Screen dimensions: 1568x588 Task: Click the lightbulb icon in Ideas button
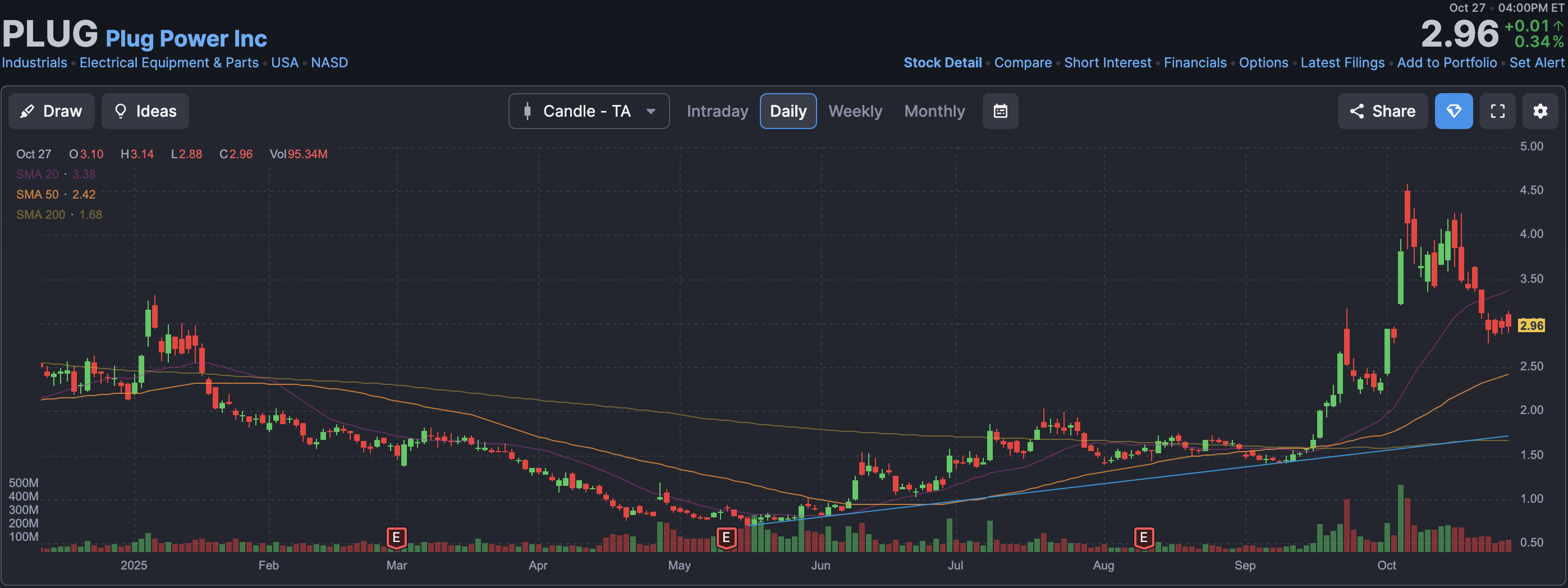[x=121, y=111]
